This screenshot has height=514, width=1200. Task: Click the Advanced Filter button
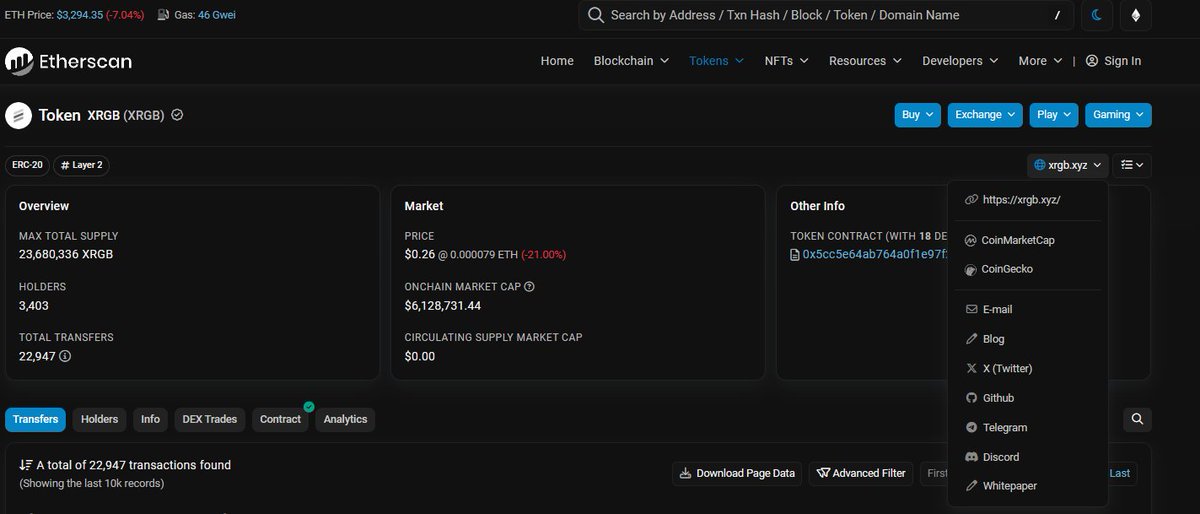click(x=863, y=473)
